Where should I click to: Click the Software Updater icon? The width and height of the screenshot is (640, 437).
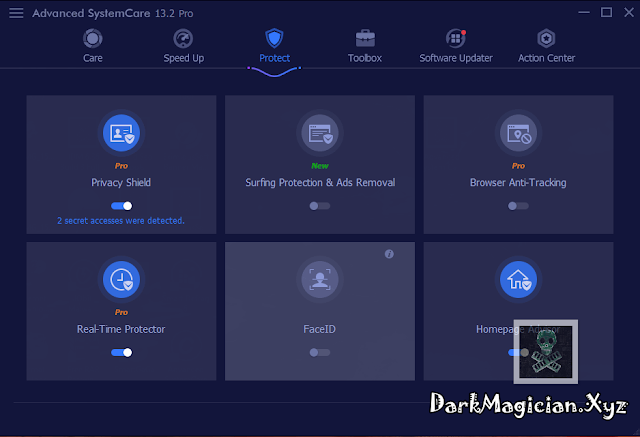click(456, 38)
